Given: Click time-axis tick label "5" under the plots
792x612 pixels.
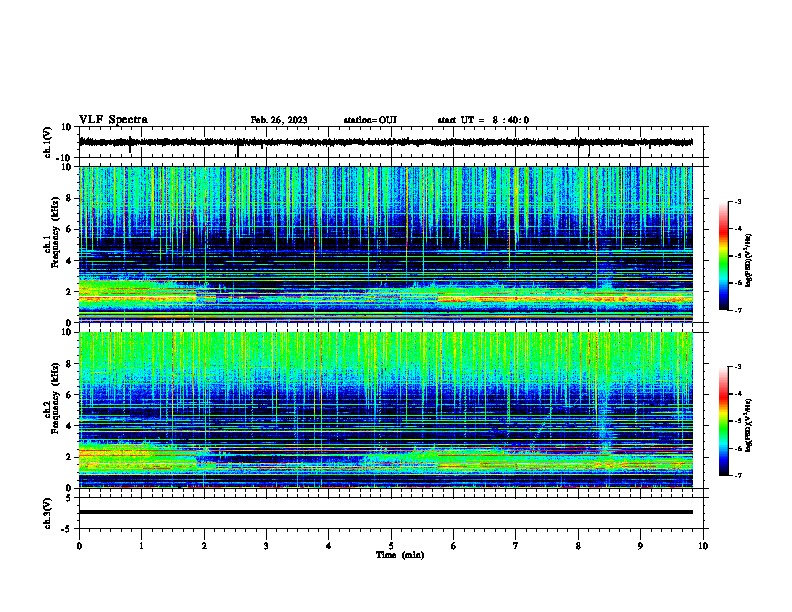Looking at the screenshot, I should (x=391, y=546).
